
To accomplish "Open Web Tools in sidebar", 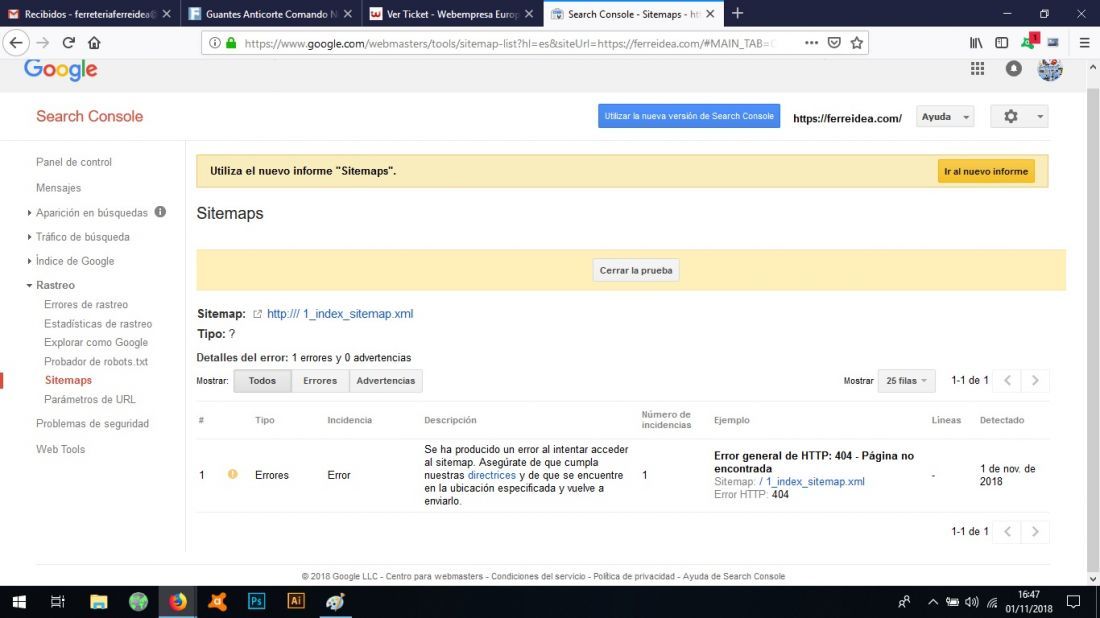I will coord(60,449).
